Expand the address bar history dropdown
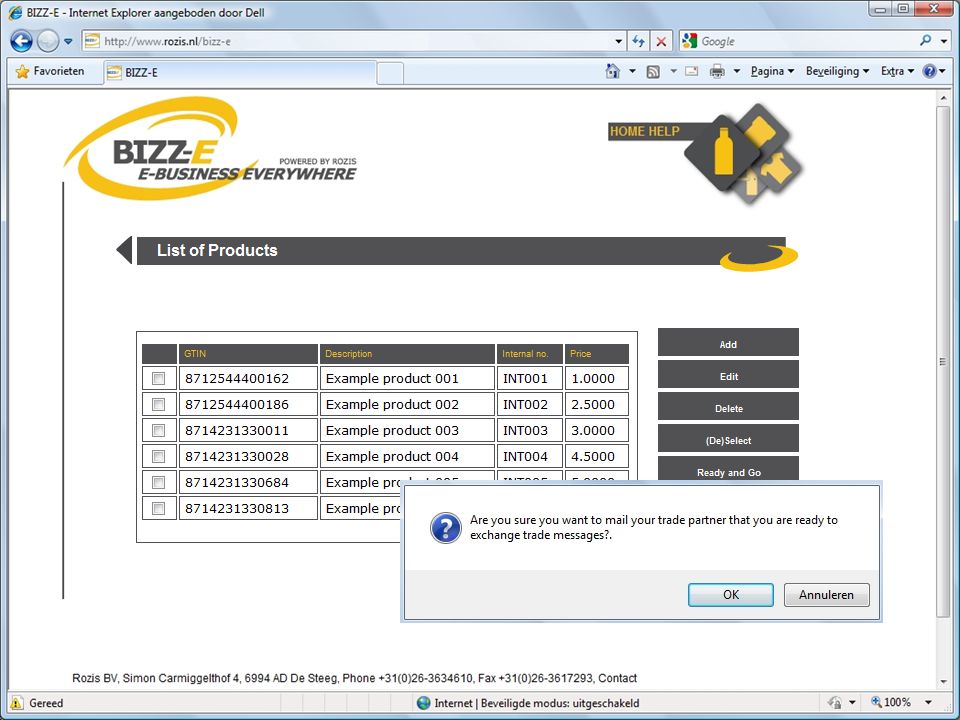The height and width of the screenshot is (720, 960). (x=618, y=42)
